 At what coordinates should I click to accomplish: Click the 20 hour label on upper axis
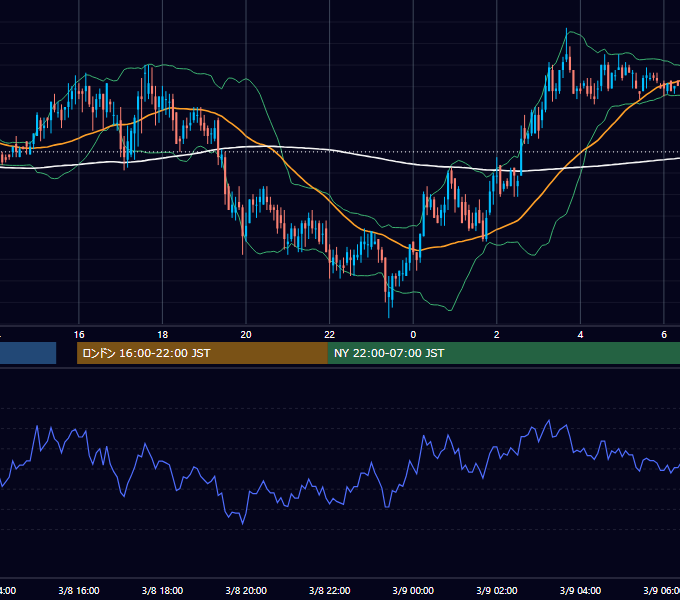click(x=246, y=335)
